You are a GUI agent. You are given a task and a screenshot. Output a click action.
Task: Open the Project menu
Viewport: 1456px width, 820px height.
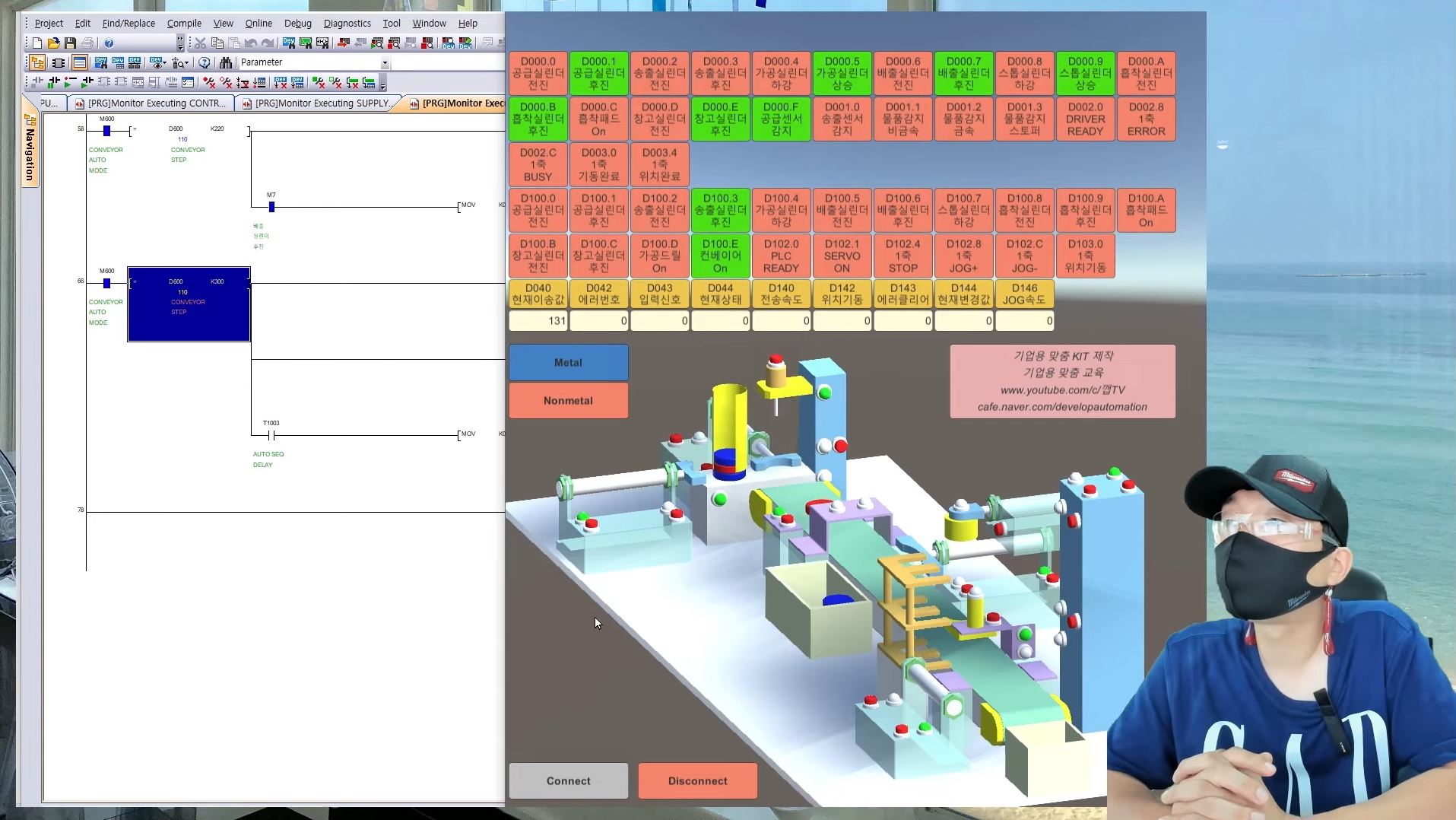point(49,24)
